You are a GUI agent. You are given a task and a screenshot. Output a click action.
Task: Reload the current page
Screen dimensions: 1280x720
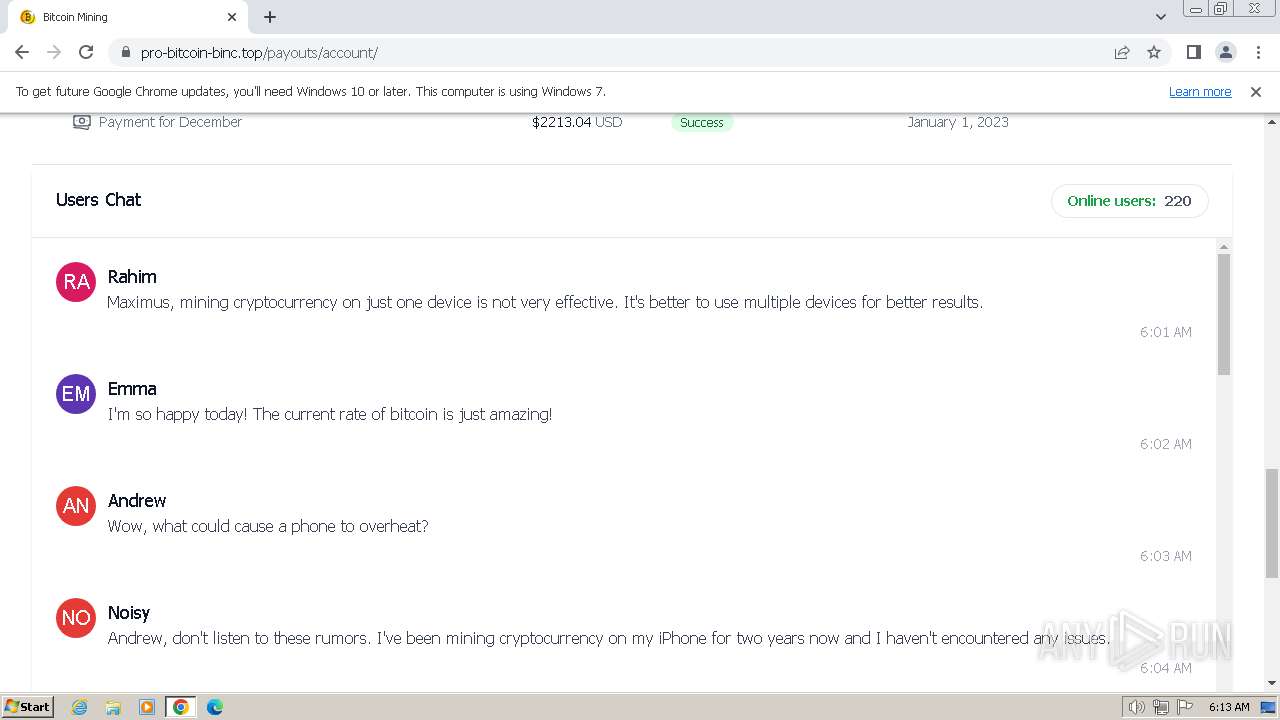[86, 52]
